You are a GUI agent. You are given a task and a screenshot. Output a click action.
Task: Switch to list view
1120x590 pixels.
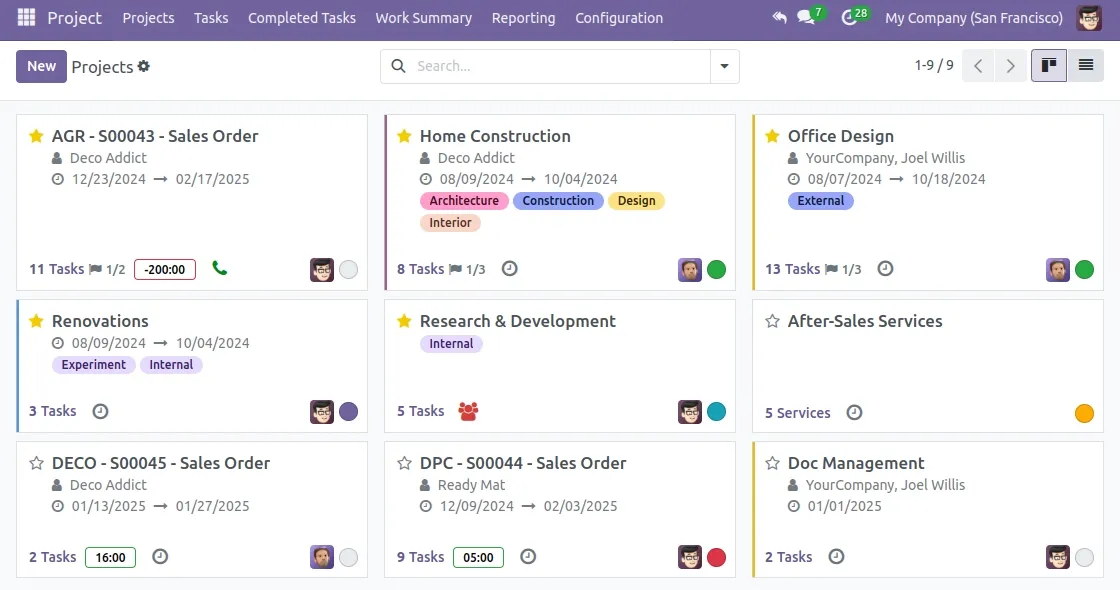tap(1086, 66)
